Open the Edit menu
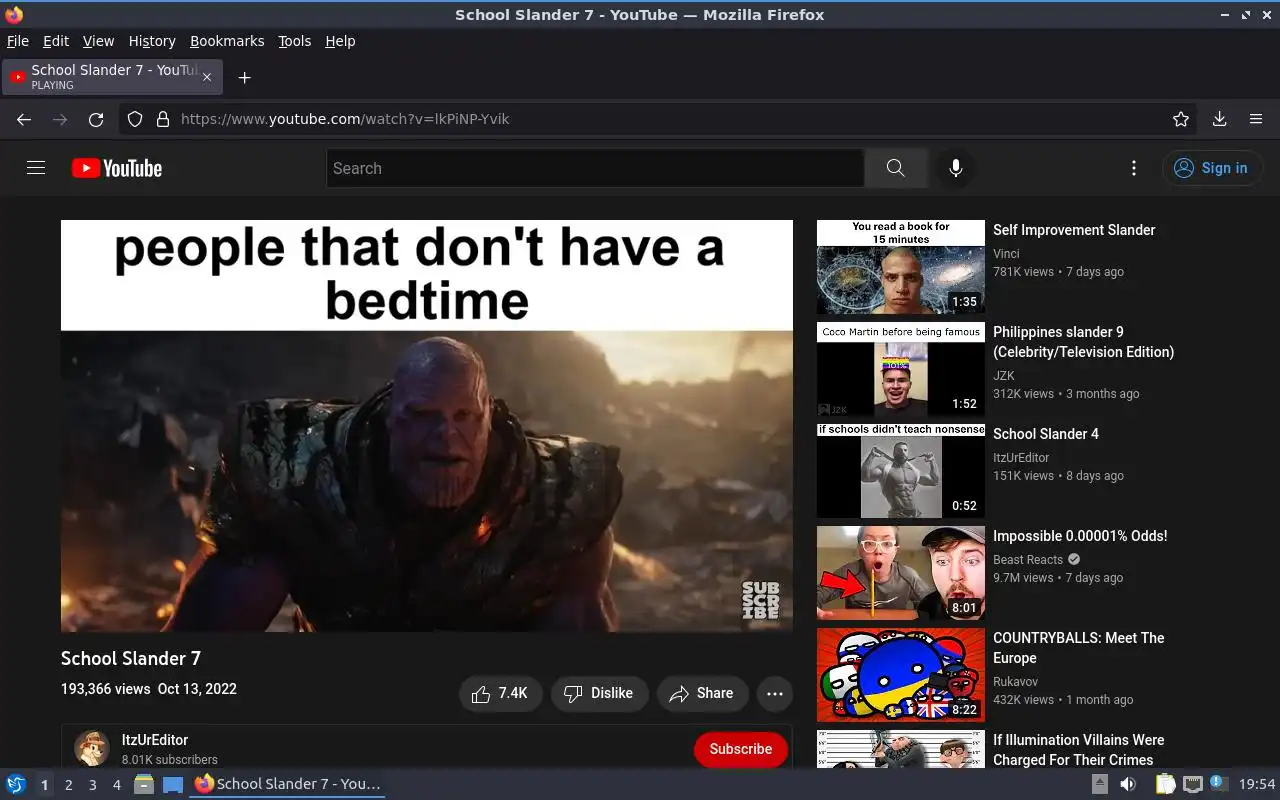1280x800 pixels. [56, 41]
